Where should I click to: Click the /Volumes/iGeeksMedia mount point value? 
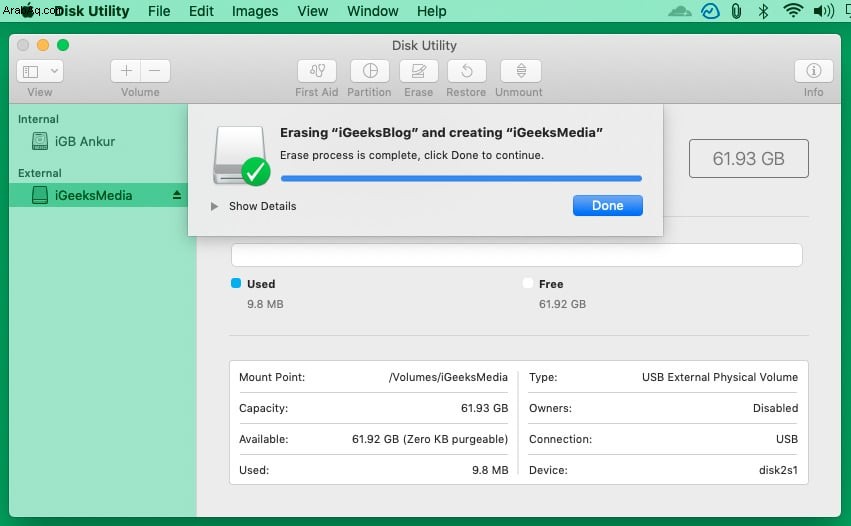448,377
